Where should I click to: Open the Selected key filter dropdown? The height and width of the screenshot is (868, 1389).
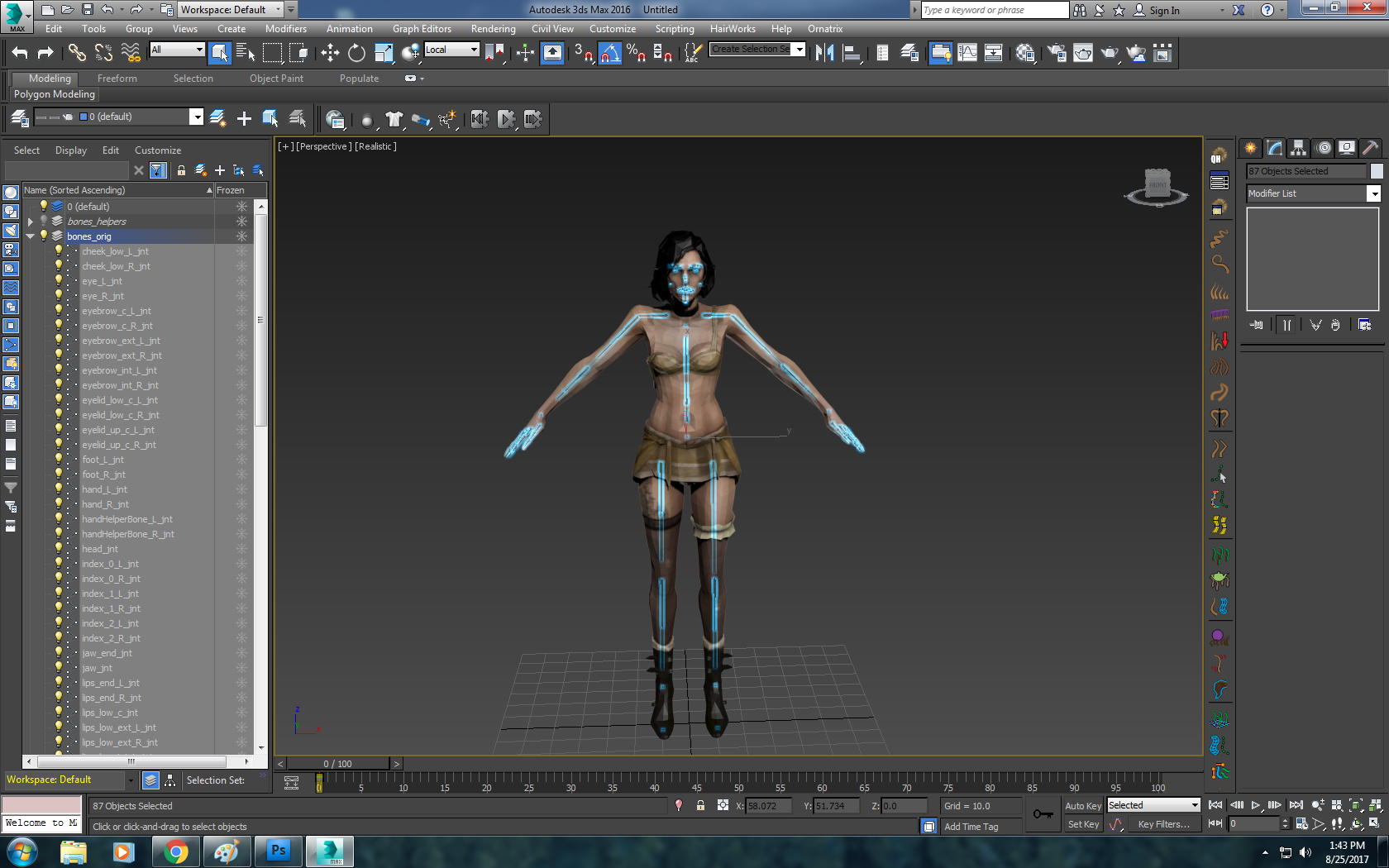click(x=1153, y=805)
